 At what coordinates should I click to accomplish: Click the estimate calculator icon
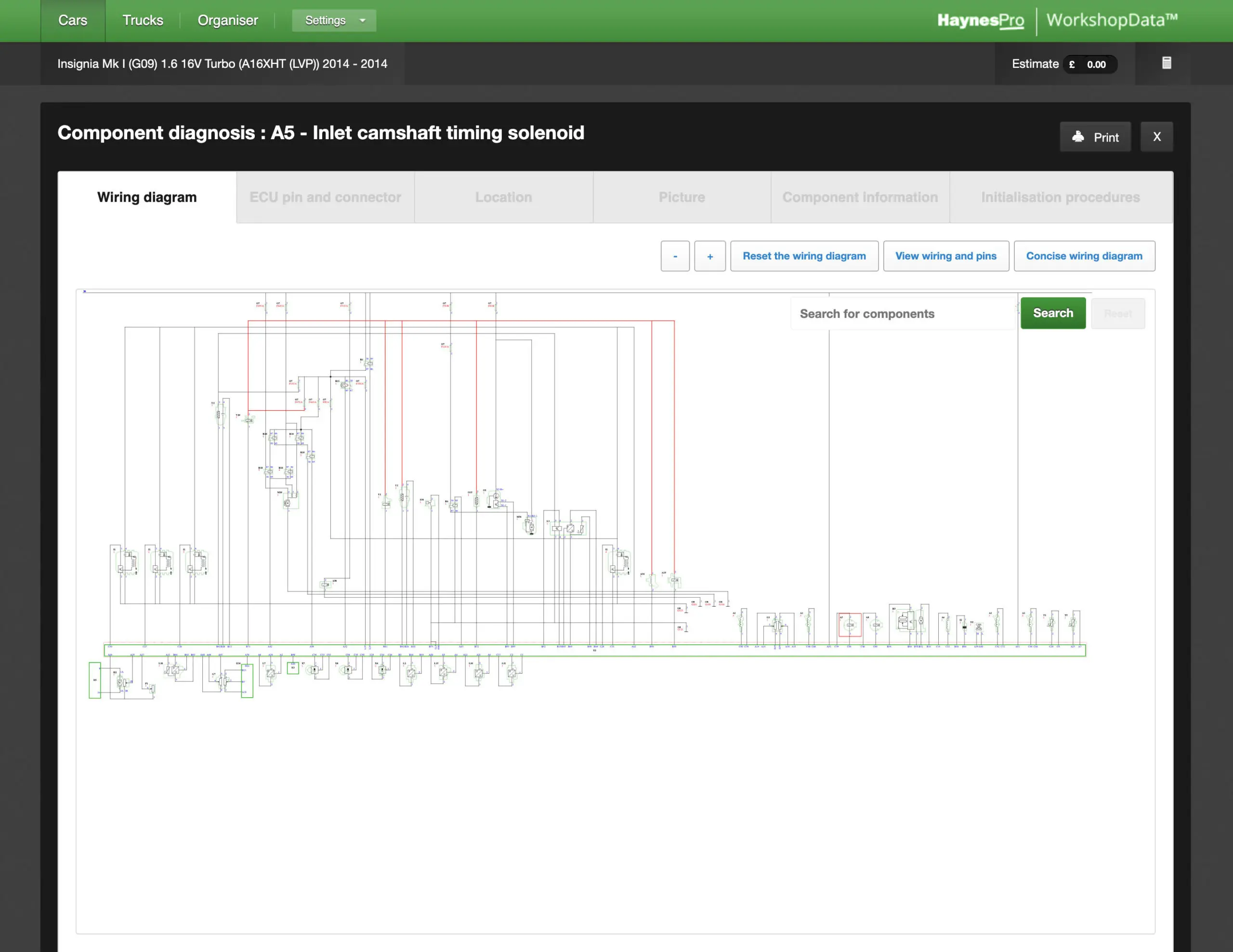coord(1167,63)
